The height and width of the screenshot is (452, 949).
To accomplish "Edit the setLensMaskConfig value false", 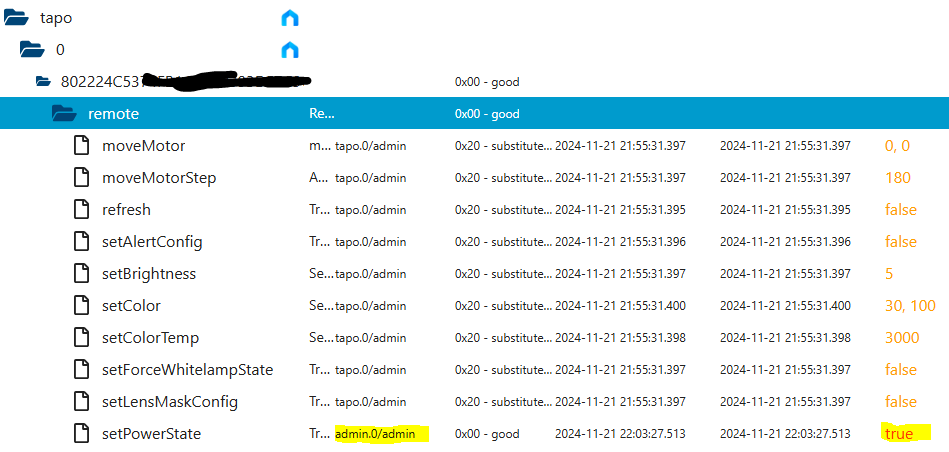I will 901,402.
